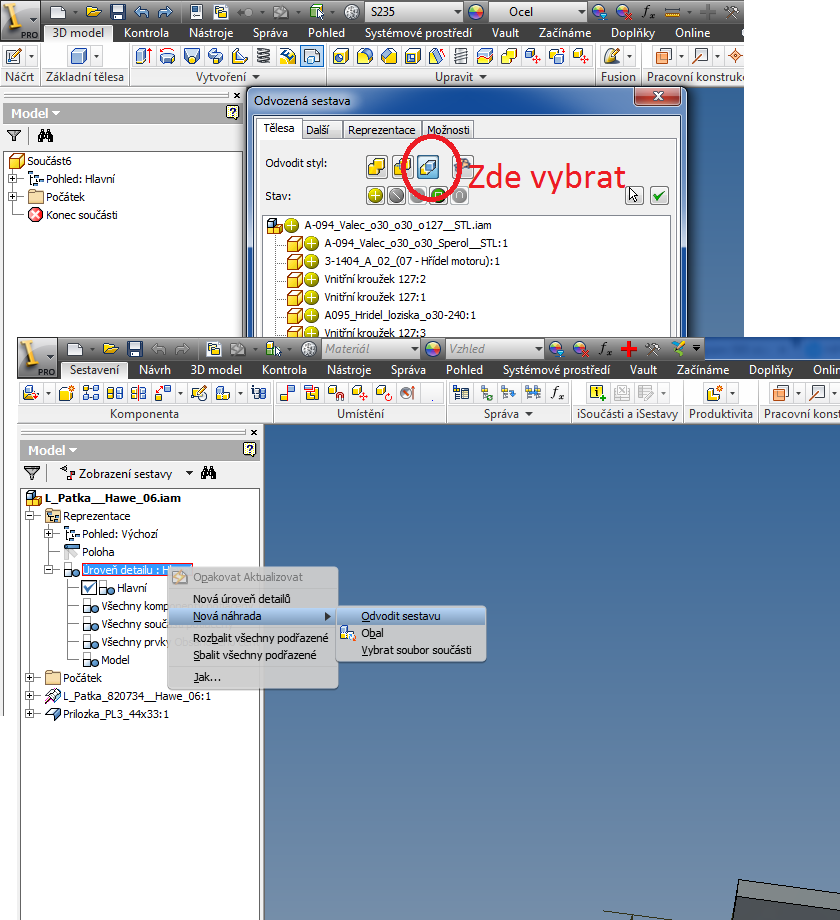Click the first yellow derive style icon
This screenshot has width=840, height=920.
pyautogui.click(x=376, y=166)
